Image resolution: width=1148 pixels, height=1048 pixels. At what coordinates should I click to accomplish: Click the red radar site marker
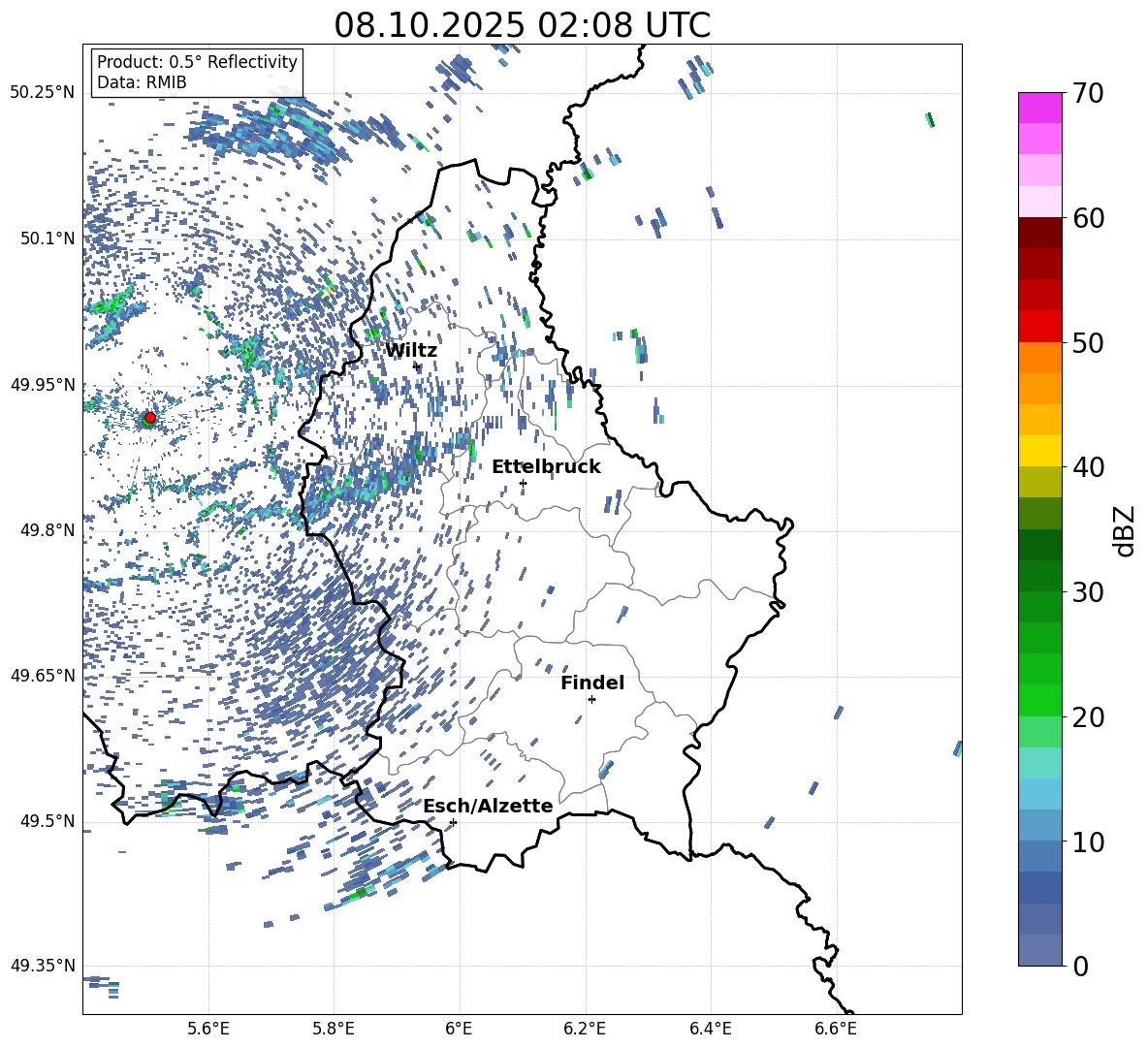[150, 417]
